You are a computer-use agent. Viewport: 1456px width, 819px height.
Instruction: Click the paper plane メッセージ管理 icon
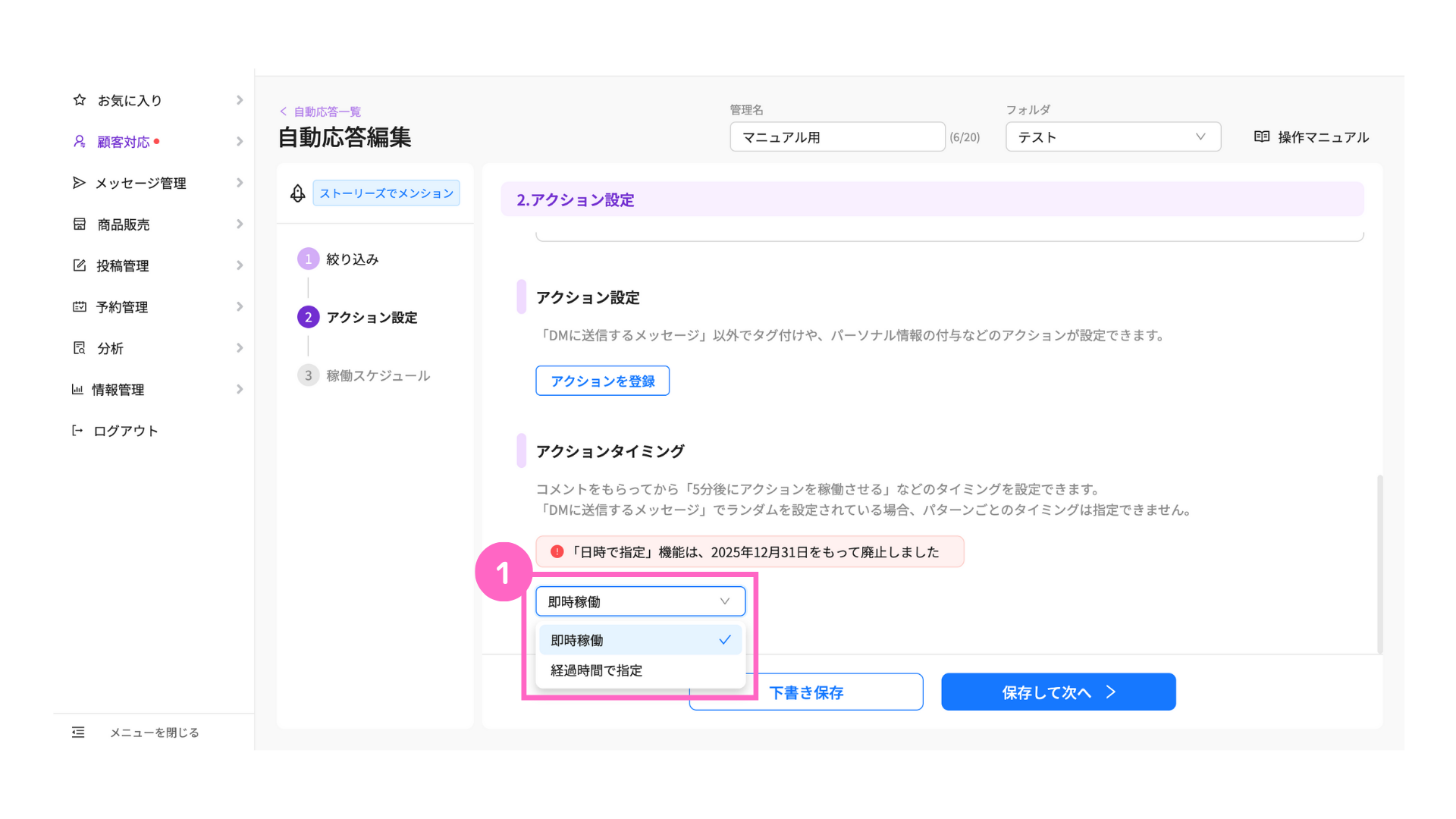[x=79, y=183]
